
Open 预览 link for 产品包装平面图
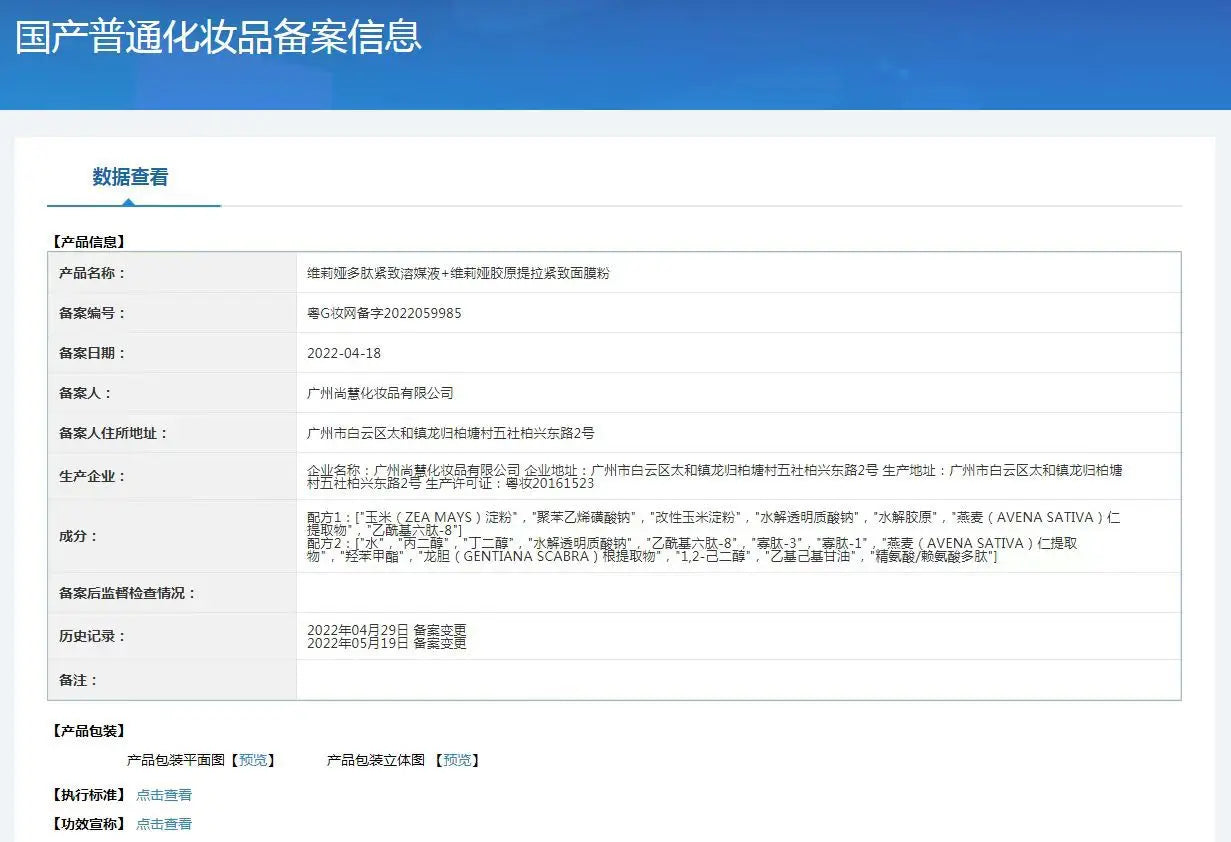pyautogui.click(x=254, y=761)
